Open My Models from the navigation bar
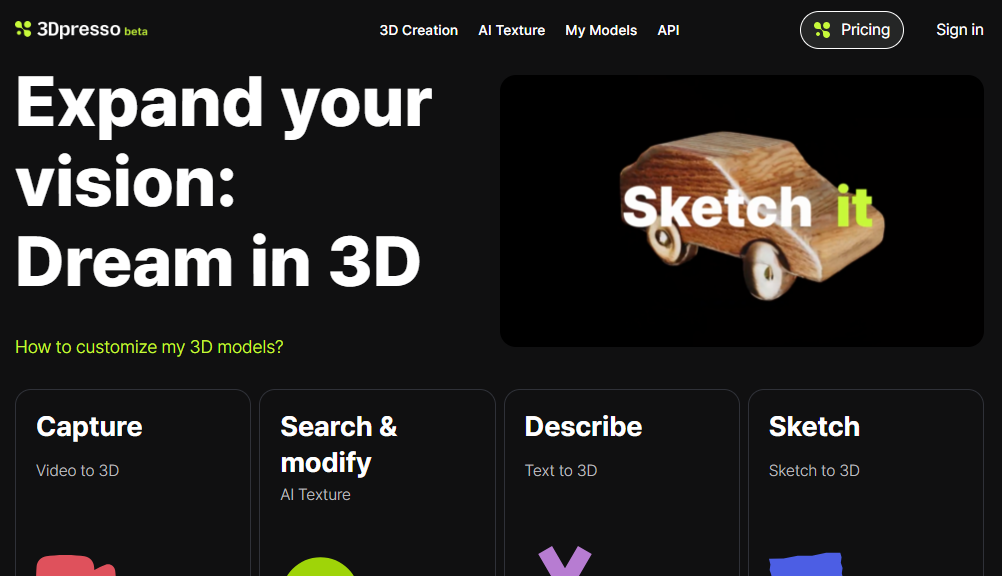 (x=601, y=30)
